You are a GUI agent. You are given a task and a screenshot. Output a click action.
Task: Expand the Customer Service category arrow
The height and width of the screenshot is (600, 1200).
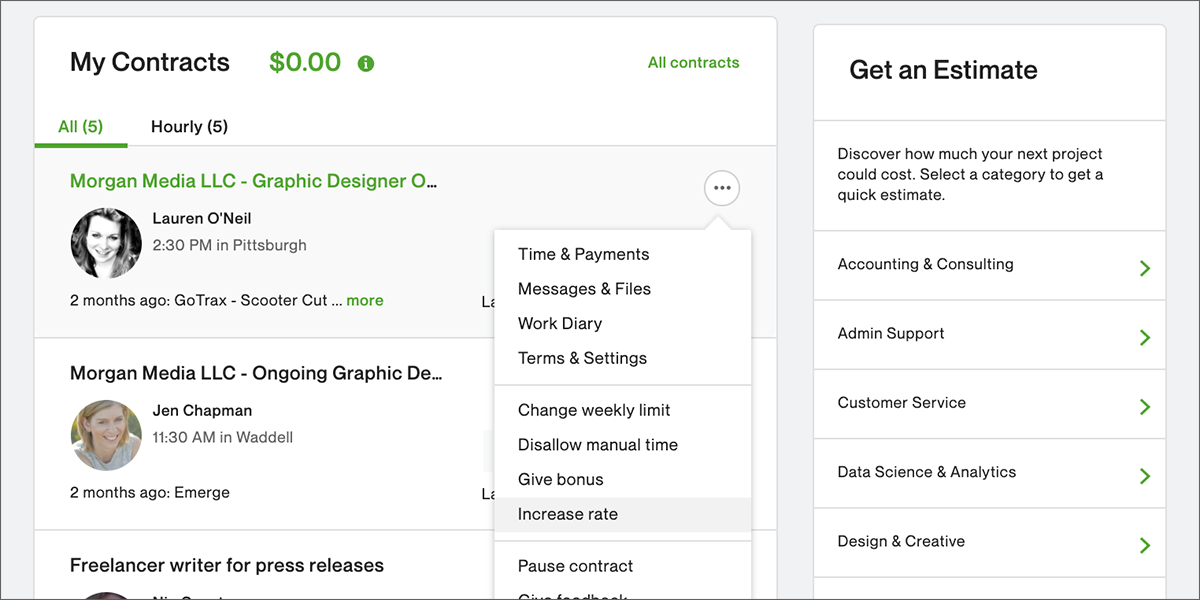click(1145, 407)
